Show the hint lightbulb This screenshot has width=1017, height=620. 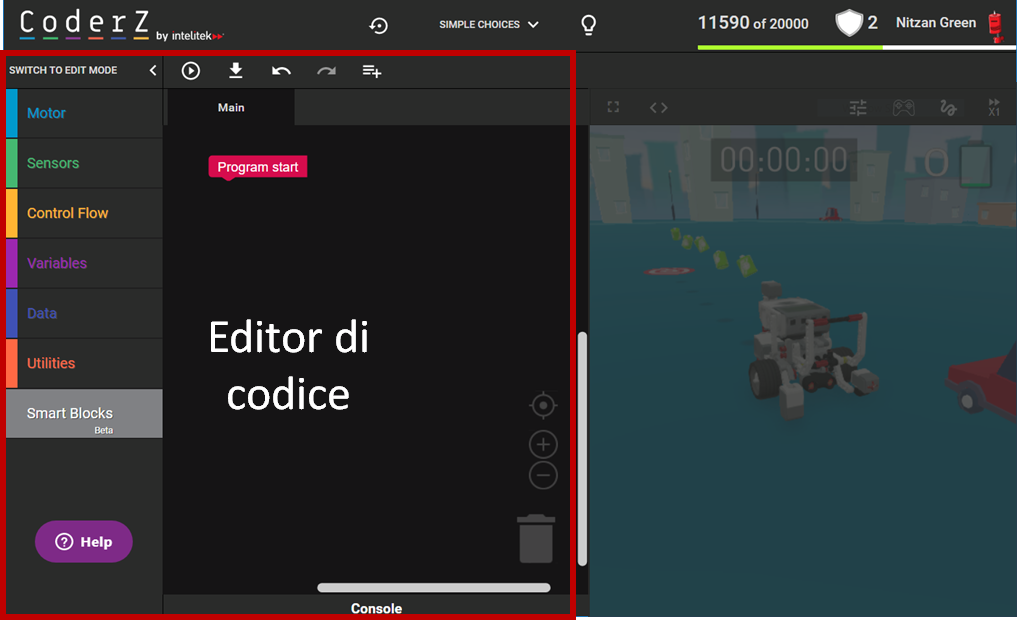pos(588,25)
